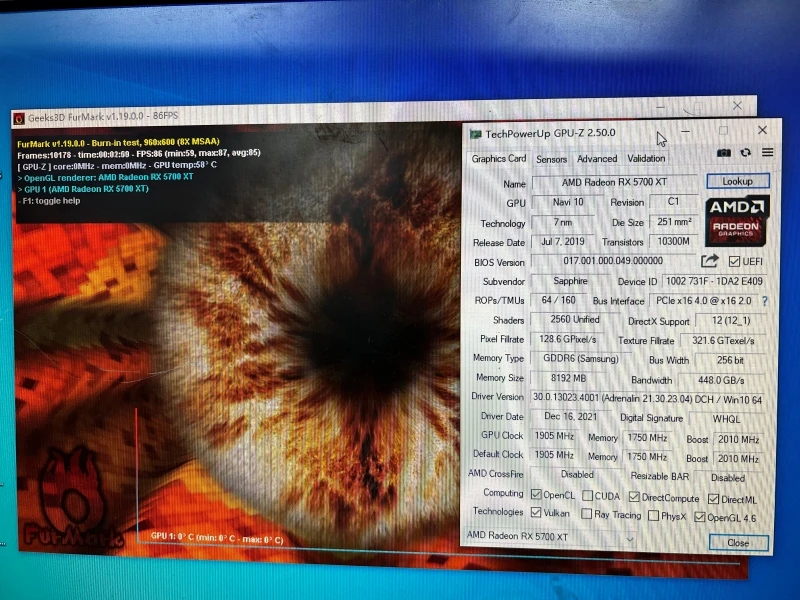
Task: Click the 10300M Transistors value
Action: pyautogui.click(x=673, y=241)
